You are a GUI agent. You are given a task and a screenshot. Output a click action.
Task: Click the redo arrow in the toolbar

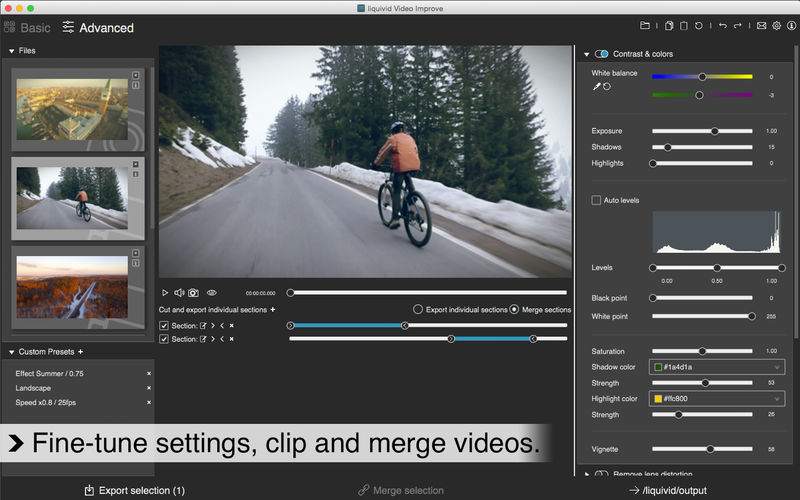737,26
